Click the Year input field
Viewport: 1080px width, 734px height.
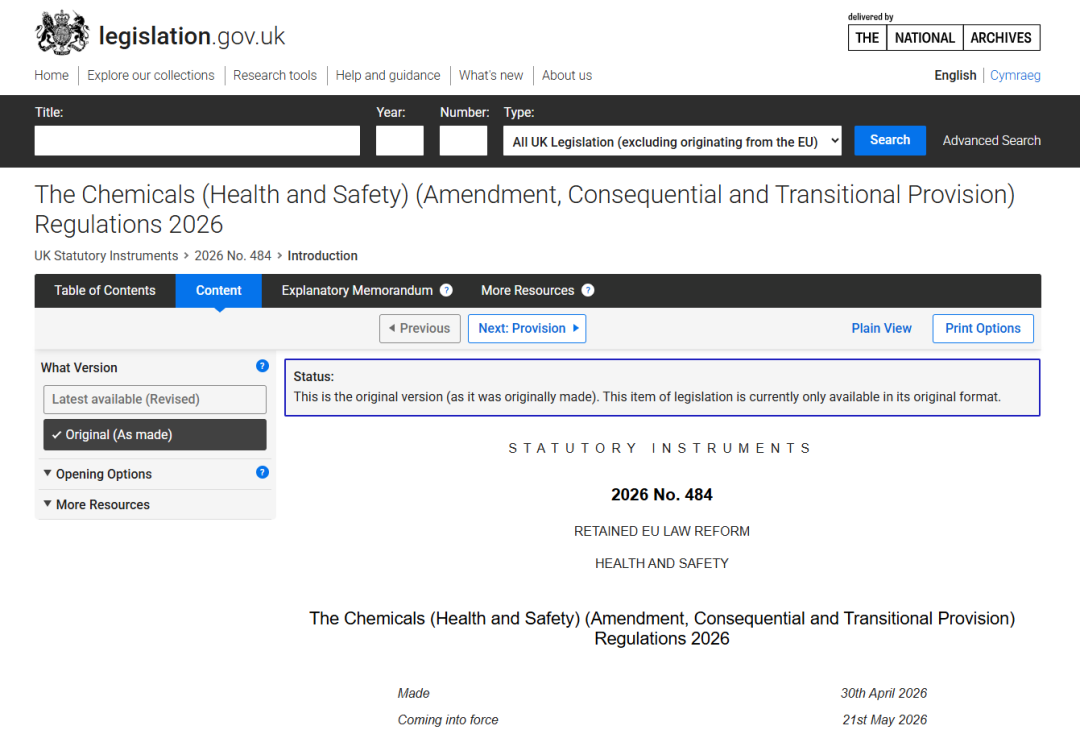click(x=399, y=140)
